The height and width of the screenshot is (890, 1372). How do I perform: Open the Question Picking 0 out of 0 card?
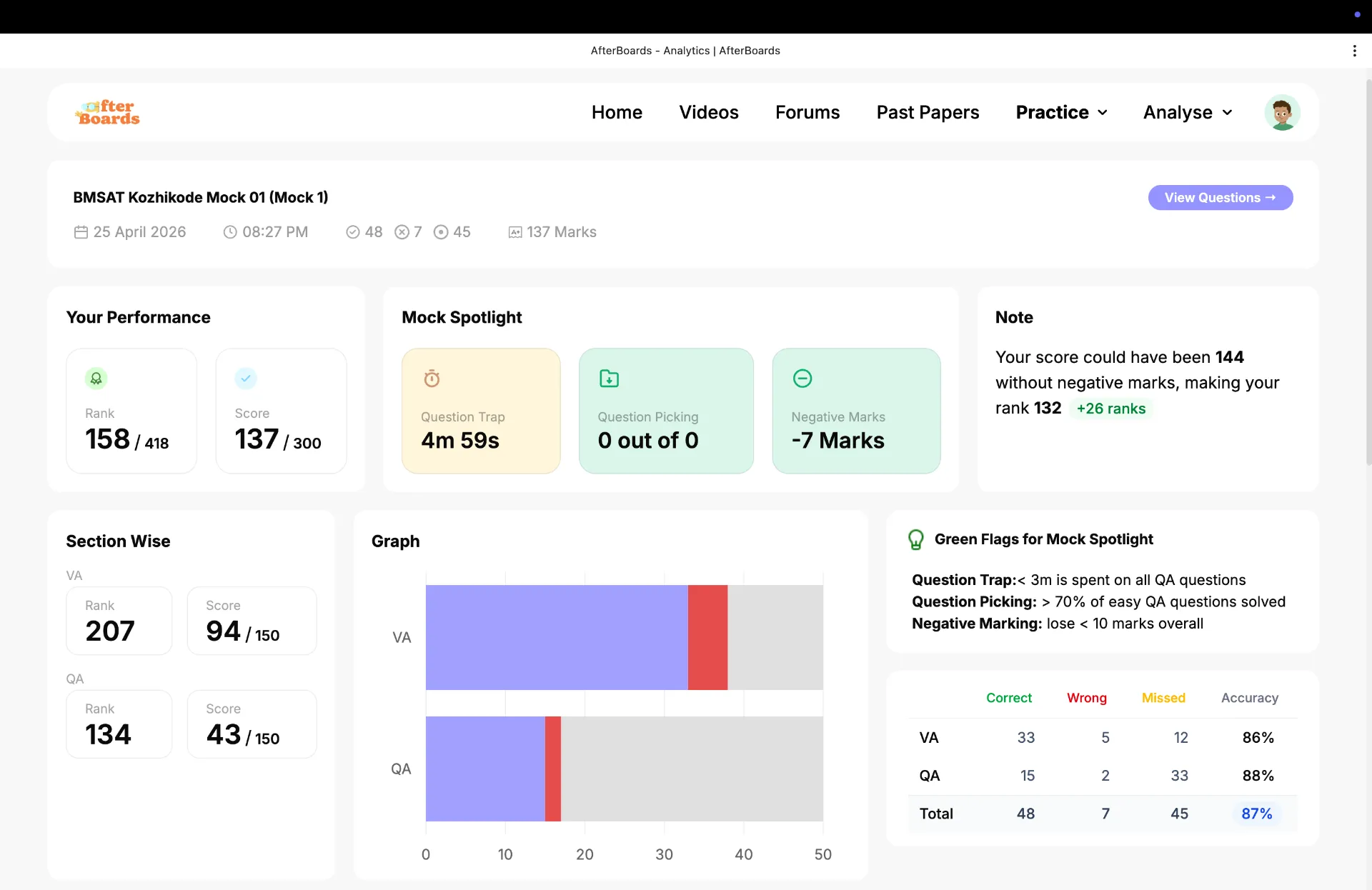tap(666, 411)
